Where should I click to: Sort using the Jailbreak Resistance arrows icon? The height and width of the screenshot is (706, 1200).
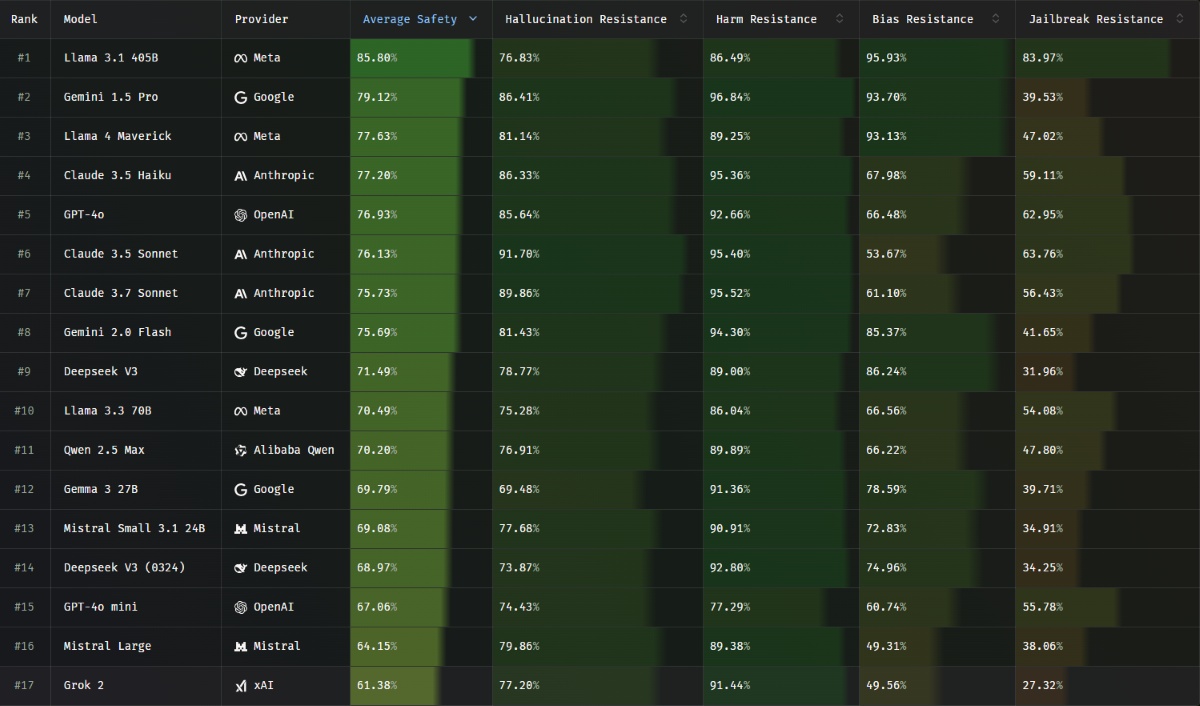click(x=1180, y=19)
